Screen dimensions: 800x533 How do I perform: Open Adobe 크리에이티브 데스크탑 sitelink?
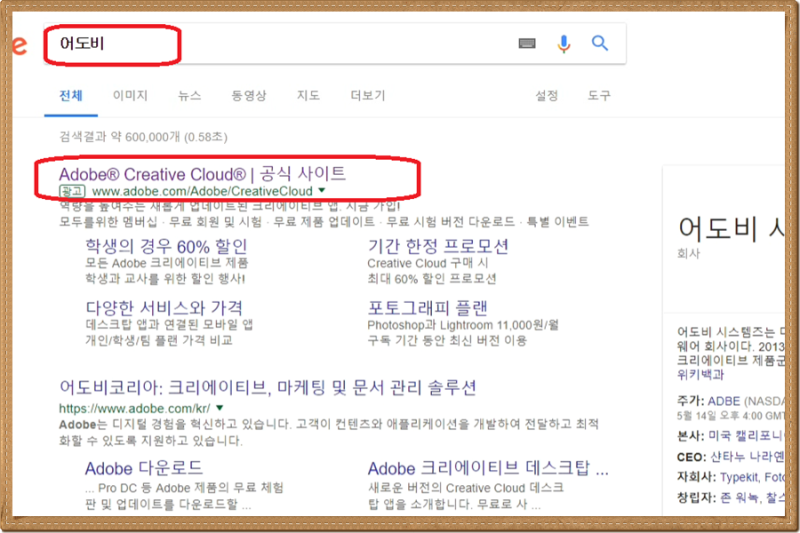[488, 468]
